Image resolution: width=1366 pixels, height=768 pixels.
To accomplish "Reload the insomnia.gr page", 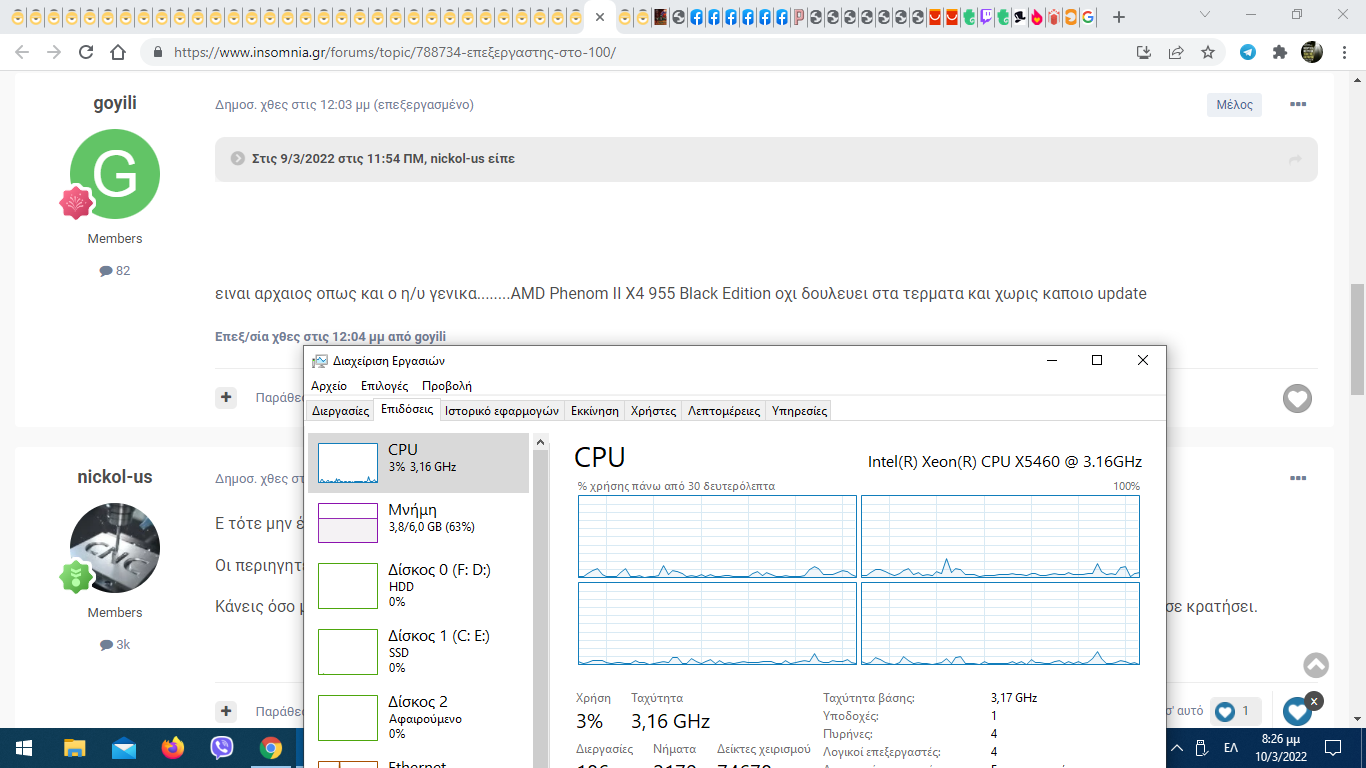I will click(86, 52).
